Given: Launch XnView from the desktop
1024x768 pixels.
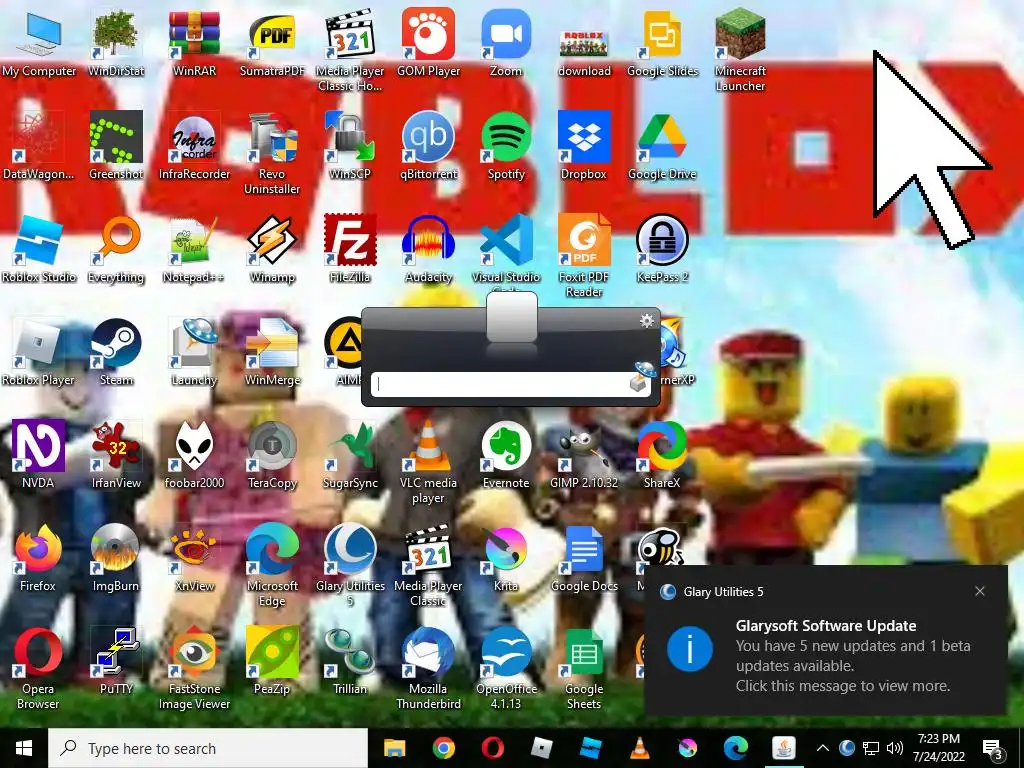Looking at the screenshot, I should (x=194, y=558).
